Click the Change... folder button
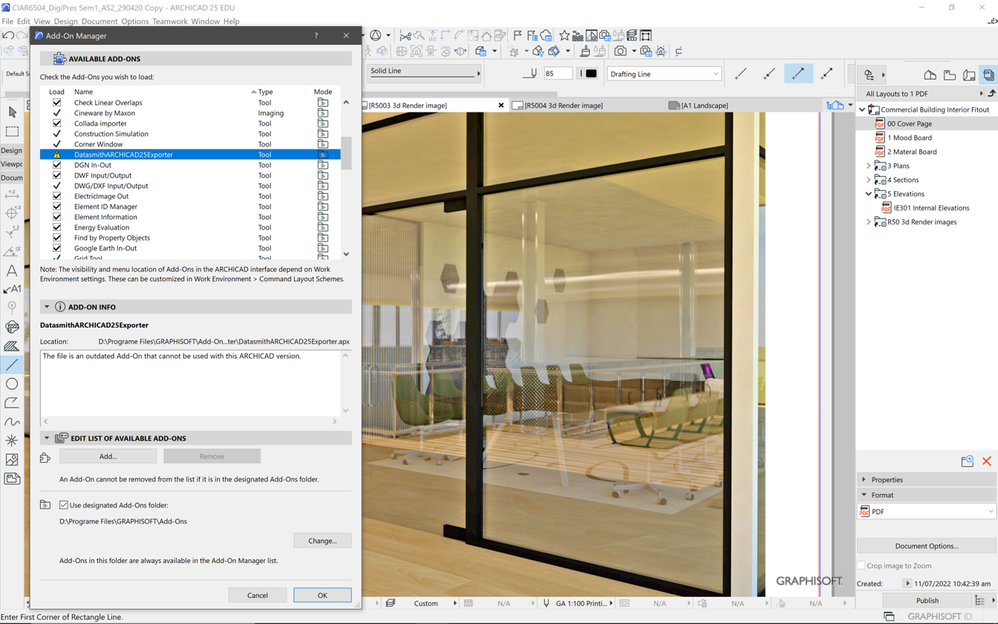Screen dimensions: 998x624 [x=323, y=541]
